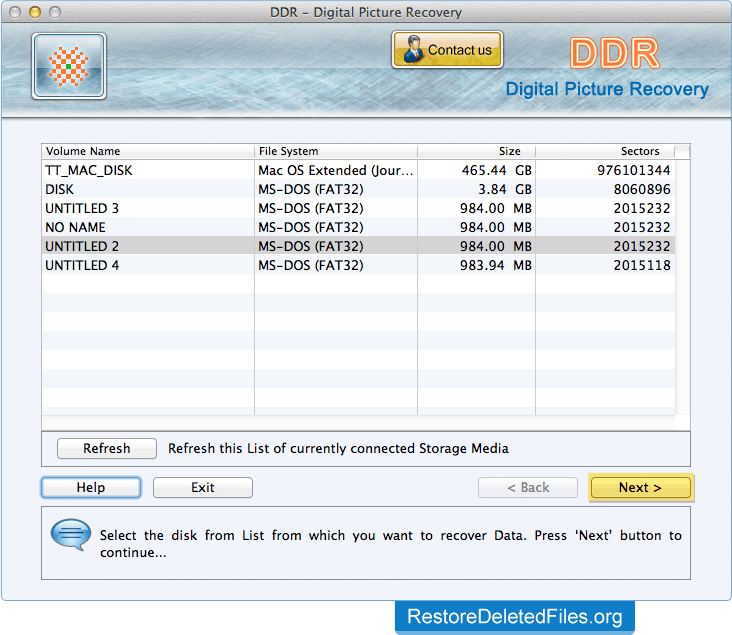Select the DISK volume row

click(x=358, y=189)
